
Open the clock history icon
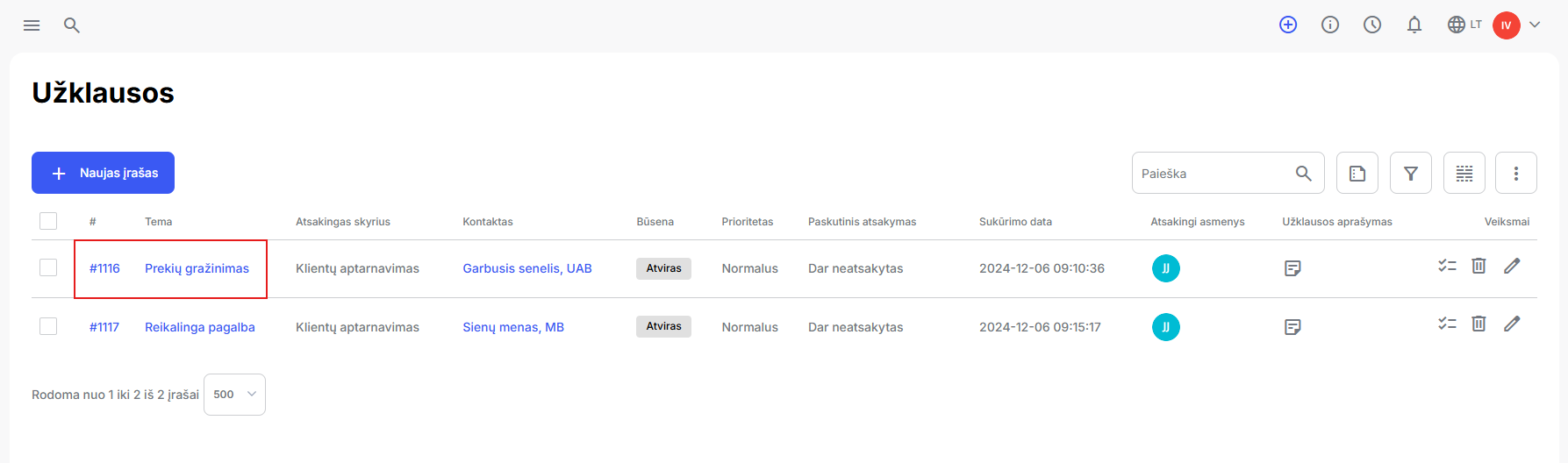1372,25
